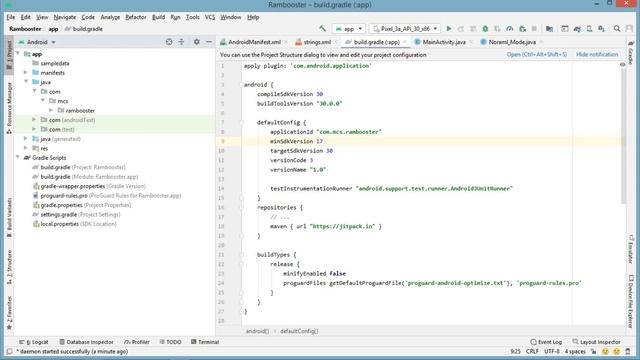Click the Sync Project with Gradle icon

[577, 29]
